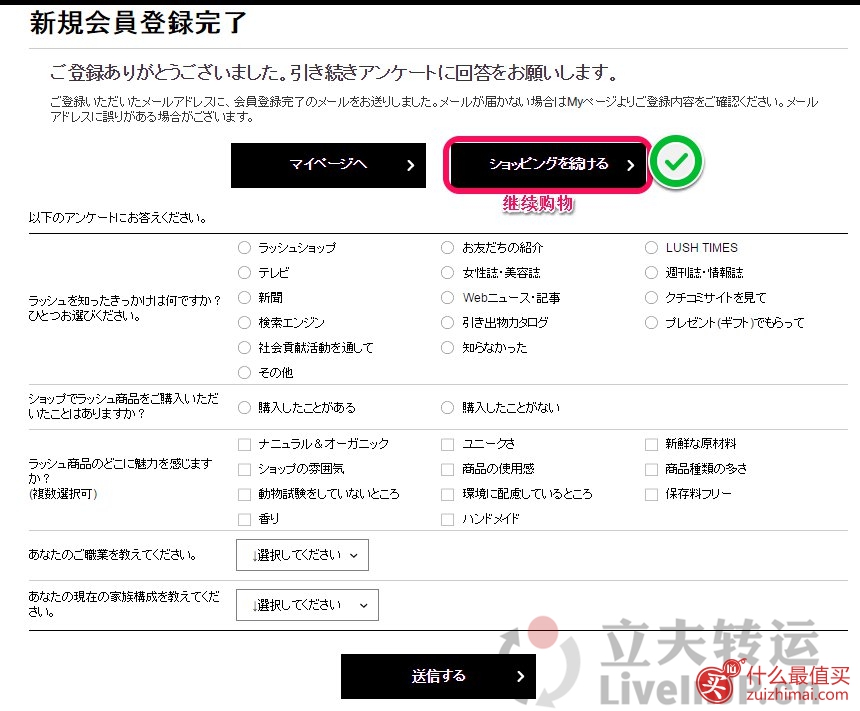Select 購入したことがない radio option
The width and height of the screenshot is (860, 711).
448,408
